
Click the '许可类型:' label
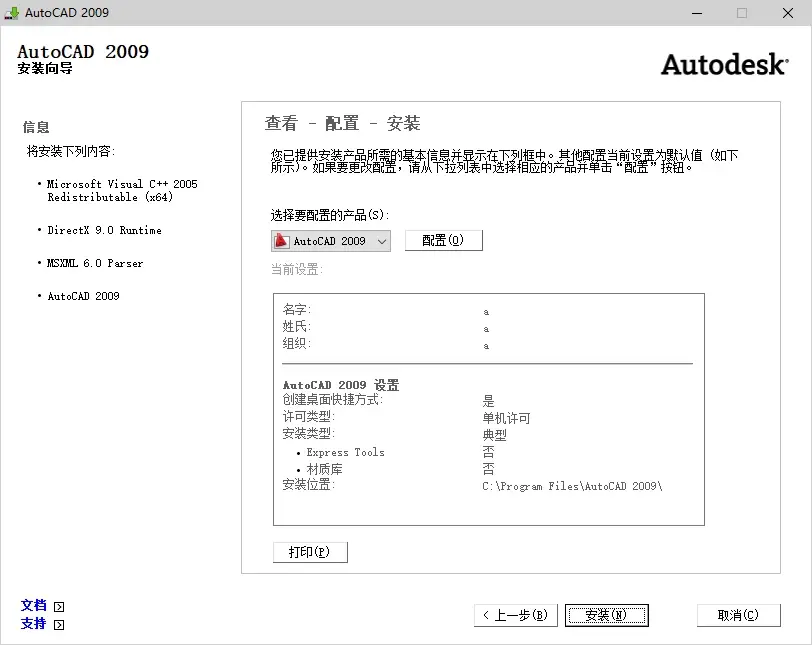(x=309, y=417)
